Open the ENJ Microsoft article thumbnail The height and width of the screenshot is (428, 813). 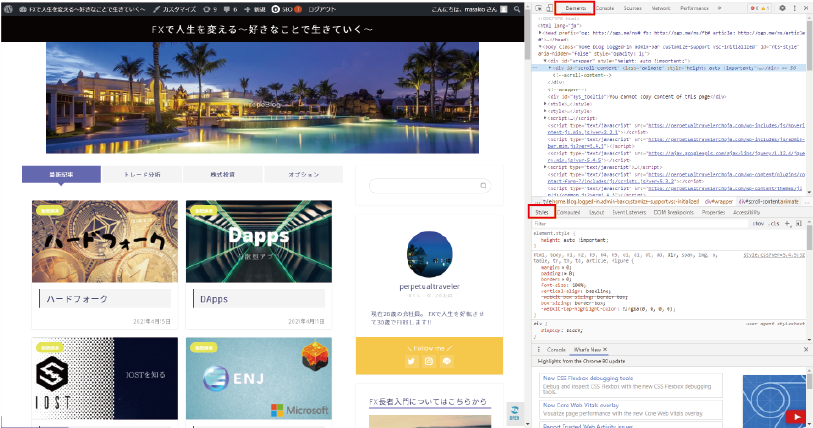pyautogui.click(x=259, y=378)
